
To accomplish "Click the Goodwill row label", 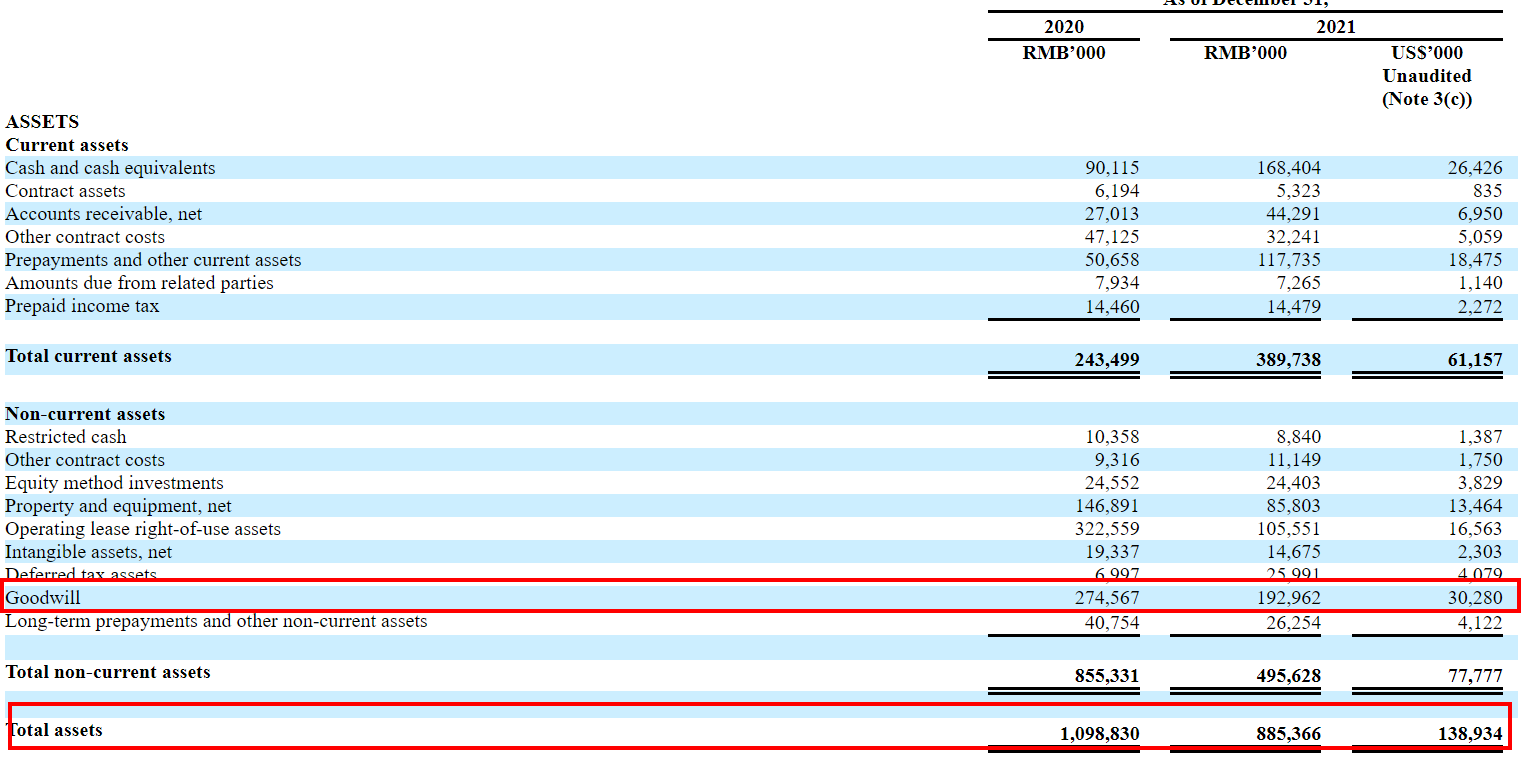I will tap(43, 598).
